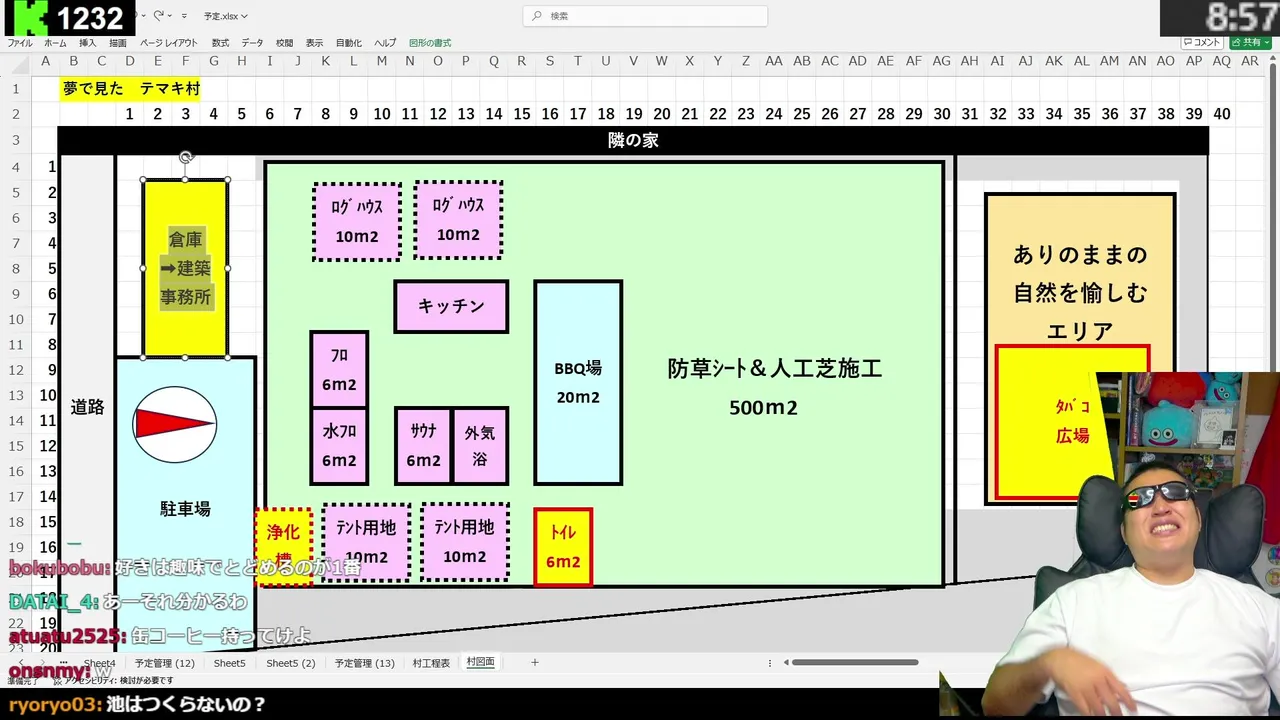Image resolution: width=1280 pixels, height=720 pixels.
Task: Open the ヘルプ ribbon tab
Action: click(385, 43)
